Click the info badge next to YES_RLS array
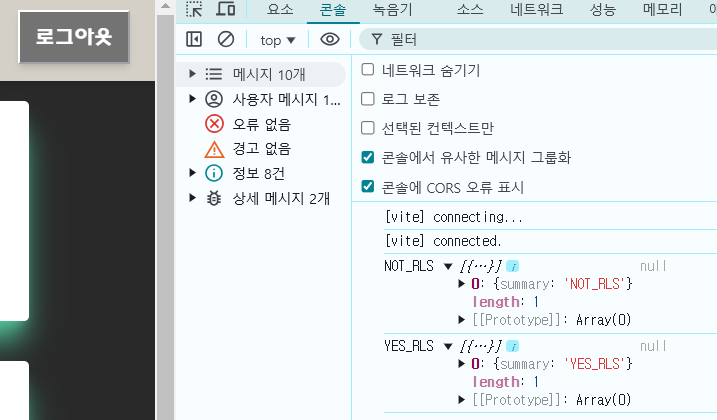Image resolution: width=717 pixels, height=420 pixels. click(513, 346)
